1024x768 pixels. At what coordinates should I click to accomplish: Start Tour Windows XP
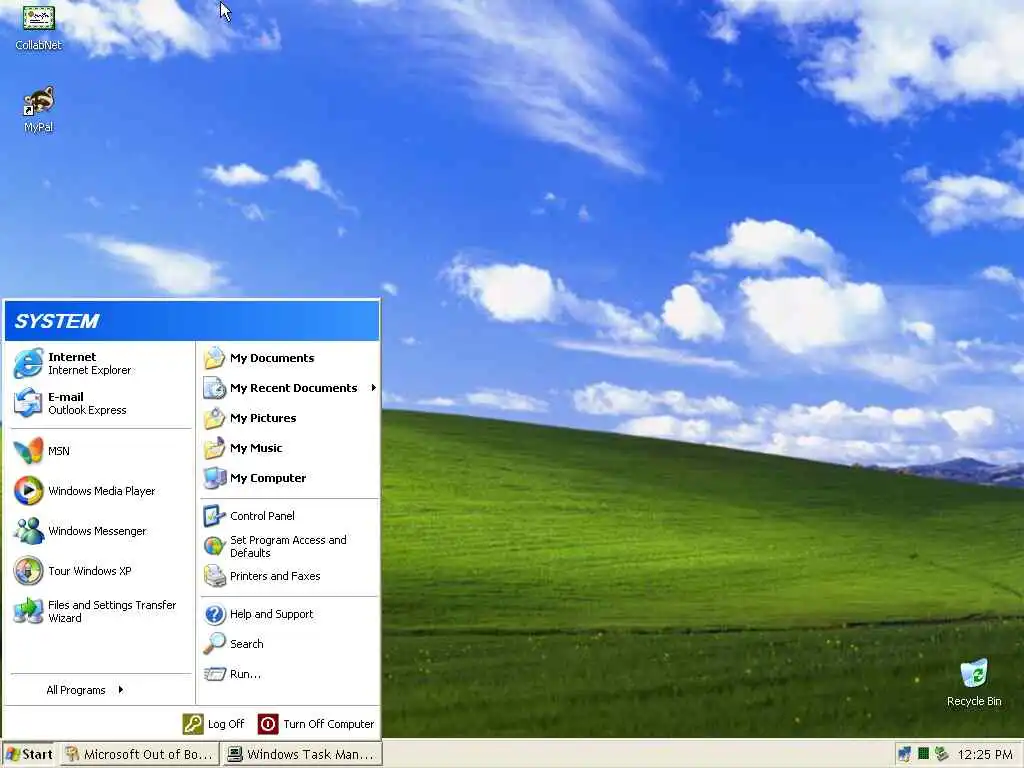101,571
